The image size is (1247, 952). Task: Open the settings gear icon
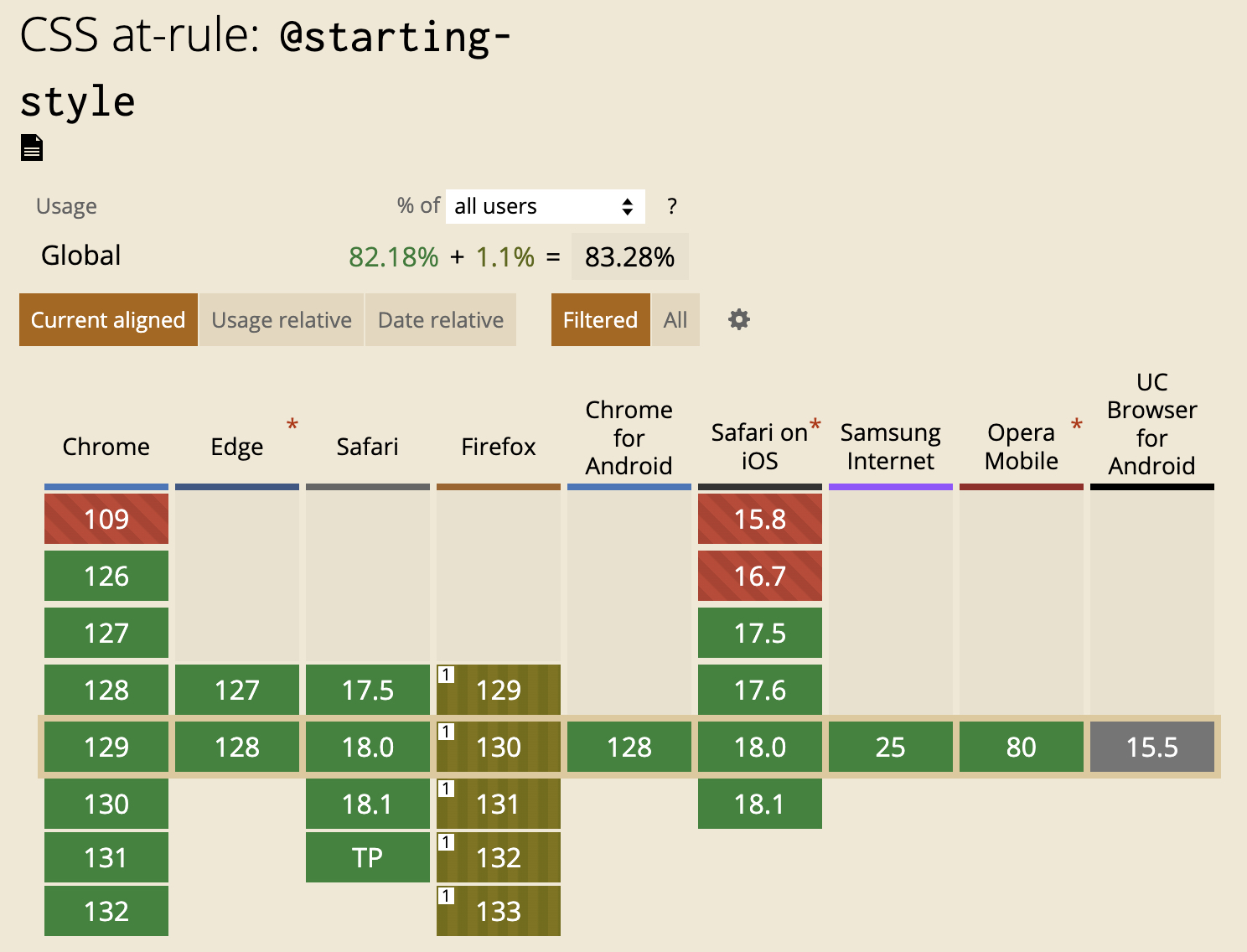[738, 319]
